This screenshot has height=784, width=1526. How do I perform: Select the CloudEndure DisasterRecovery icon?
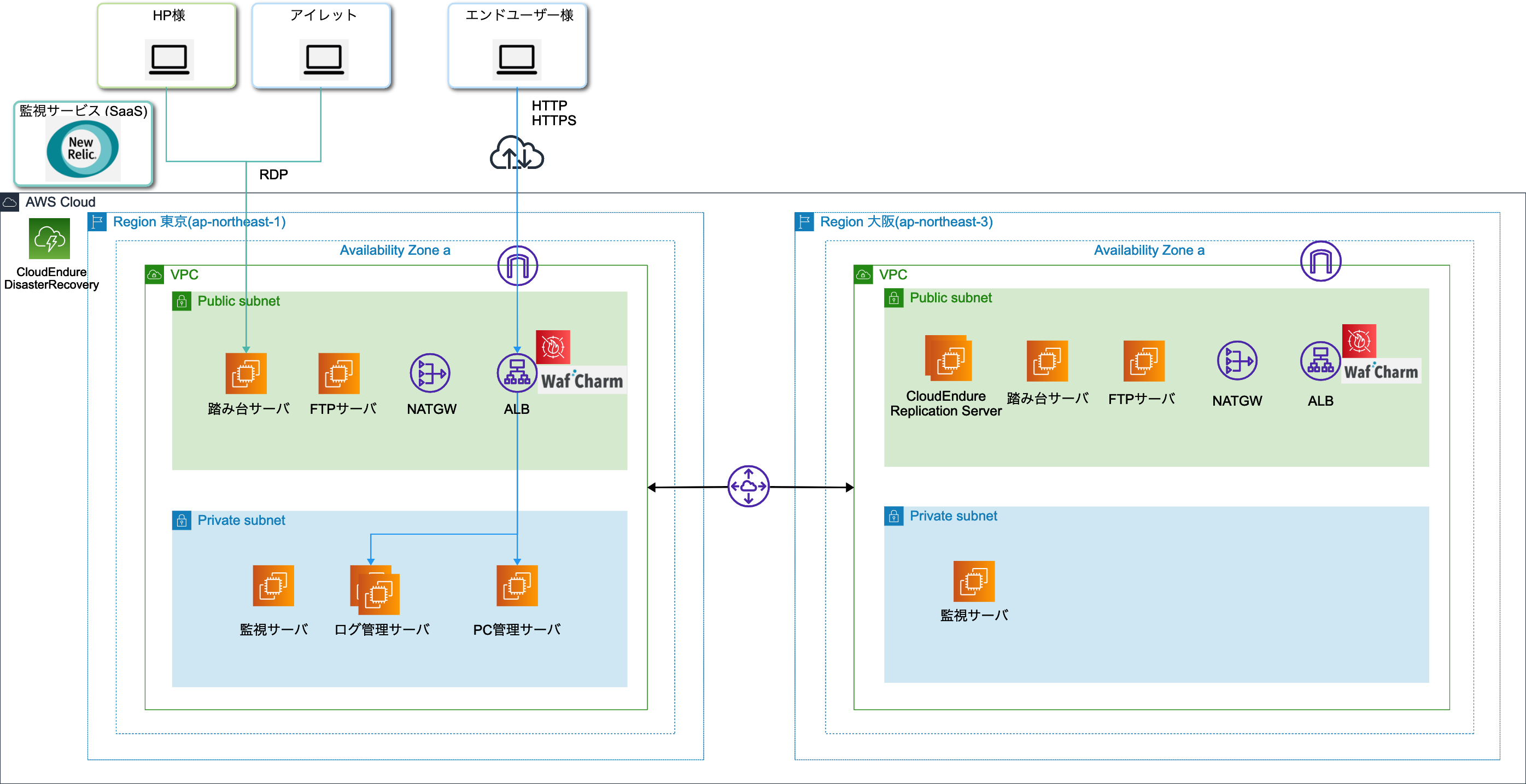pyautogui.click(x=50, y=238)
